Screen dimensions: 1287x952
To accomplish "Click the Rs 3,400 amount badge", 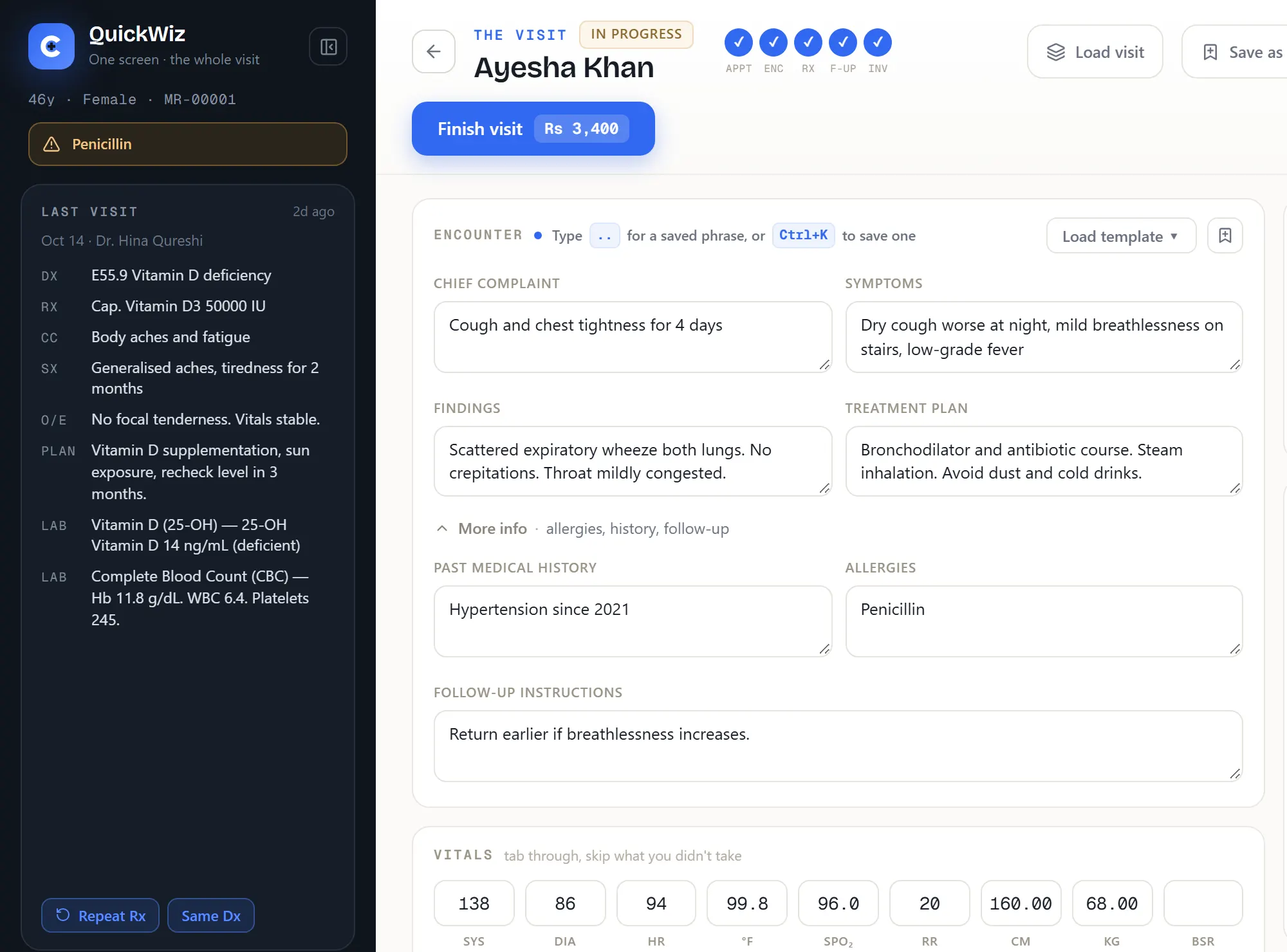I will (582, 129).
